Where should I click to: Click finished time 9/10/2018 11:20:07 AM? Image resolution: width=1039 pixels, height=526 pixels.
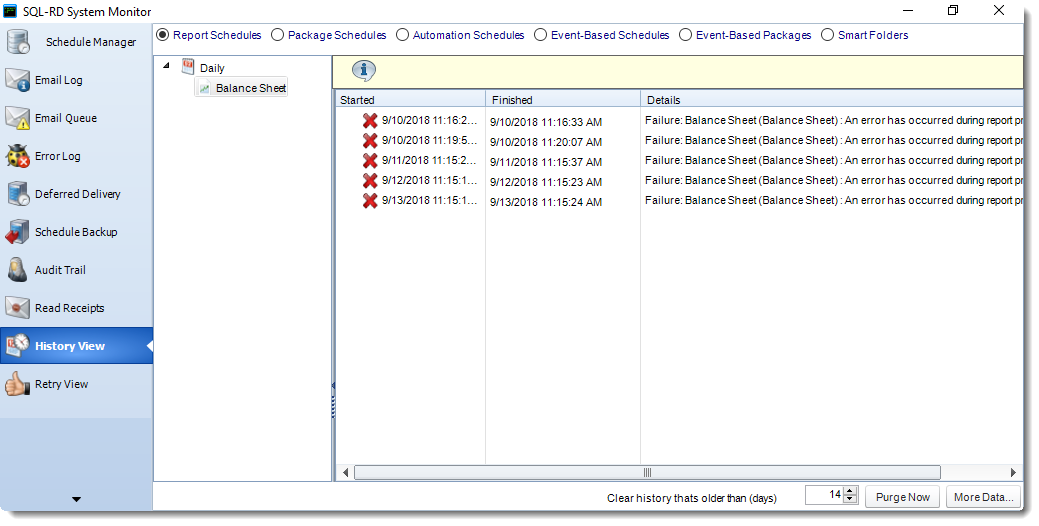coord(546,142)
